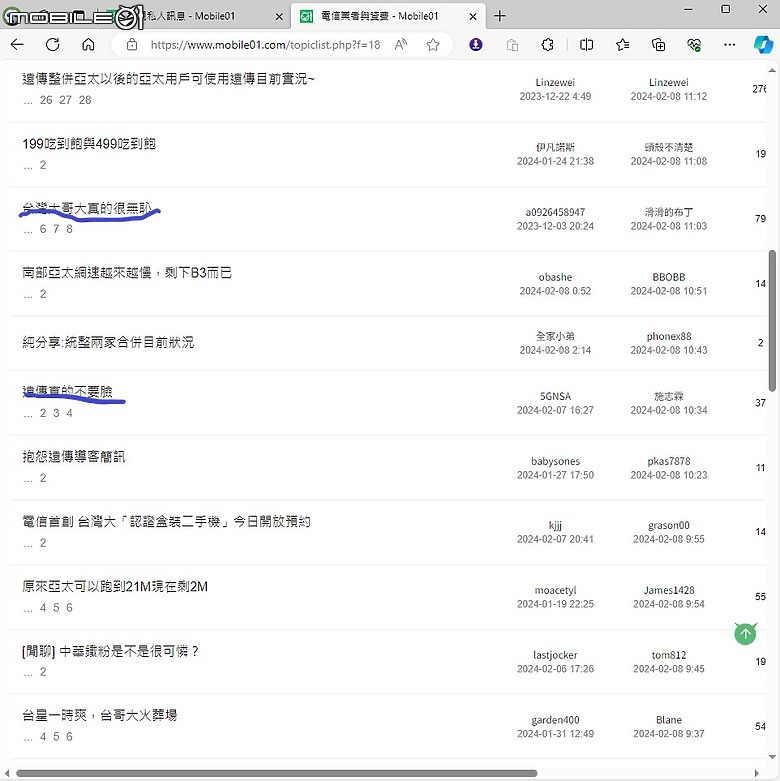780x781 pixels.
Task: Open thread 電信首創 台灣大「認證盒裝二手機」今日開放預約
Action: (166, 521)
